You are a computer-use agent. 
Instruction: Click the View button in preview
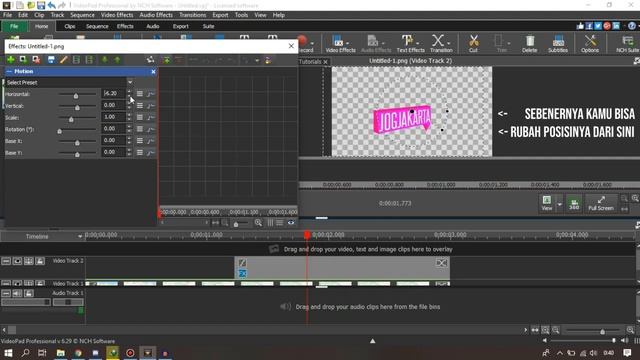[x=547, y=203]
